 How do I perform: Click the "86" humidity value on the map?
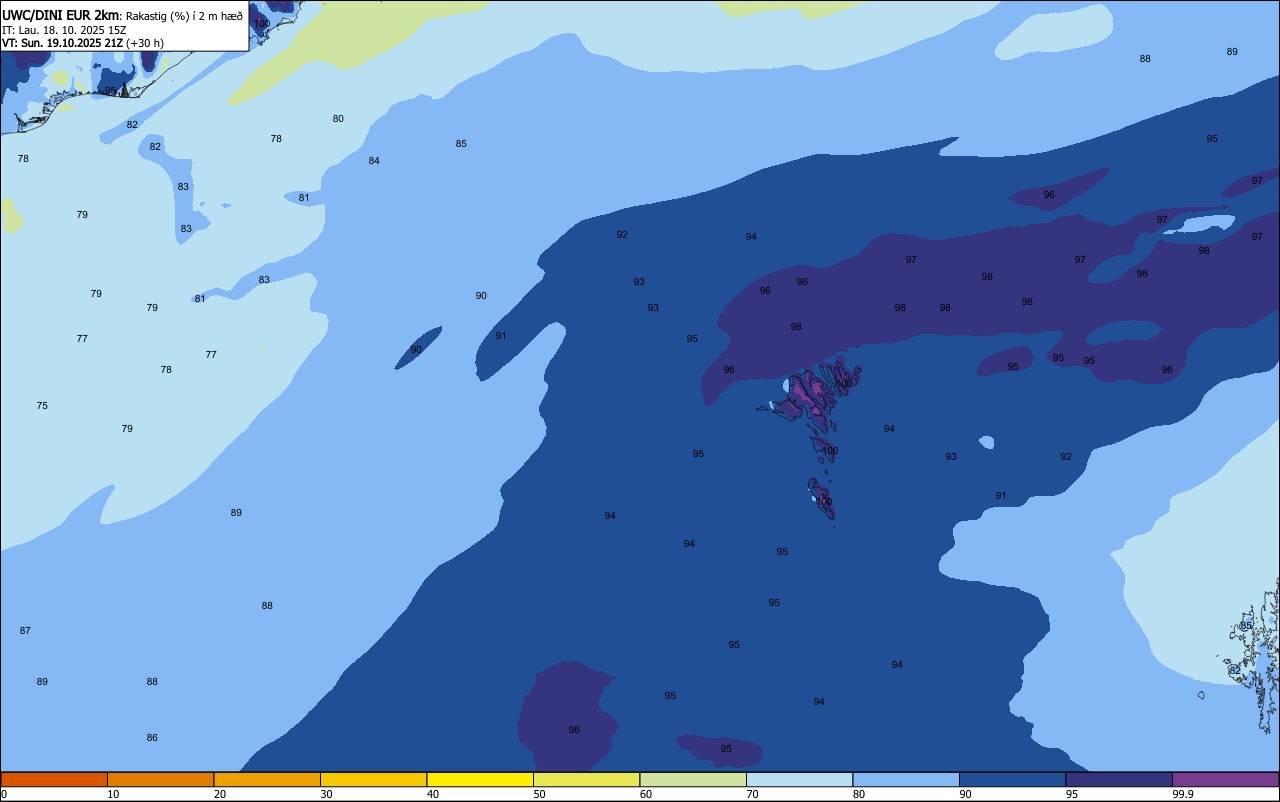[152, 738]
